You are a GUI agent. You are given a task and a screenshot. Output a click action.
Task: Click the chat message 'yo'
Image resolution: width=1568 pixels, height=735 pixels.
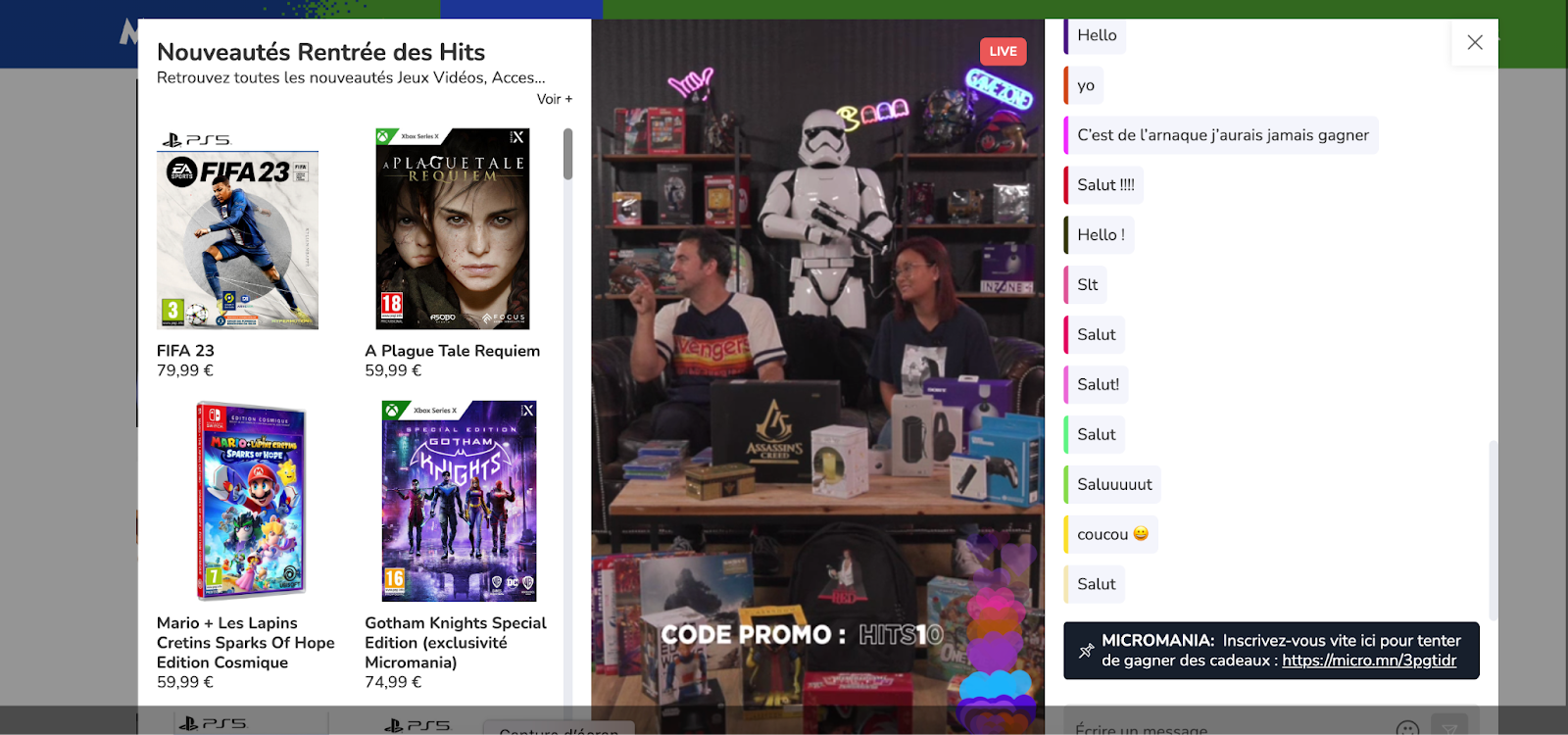(1086, 85)
